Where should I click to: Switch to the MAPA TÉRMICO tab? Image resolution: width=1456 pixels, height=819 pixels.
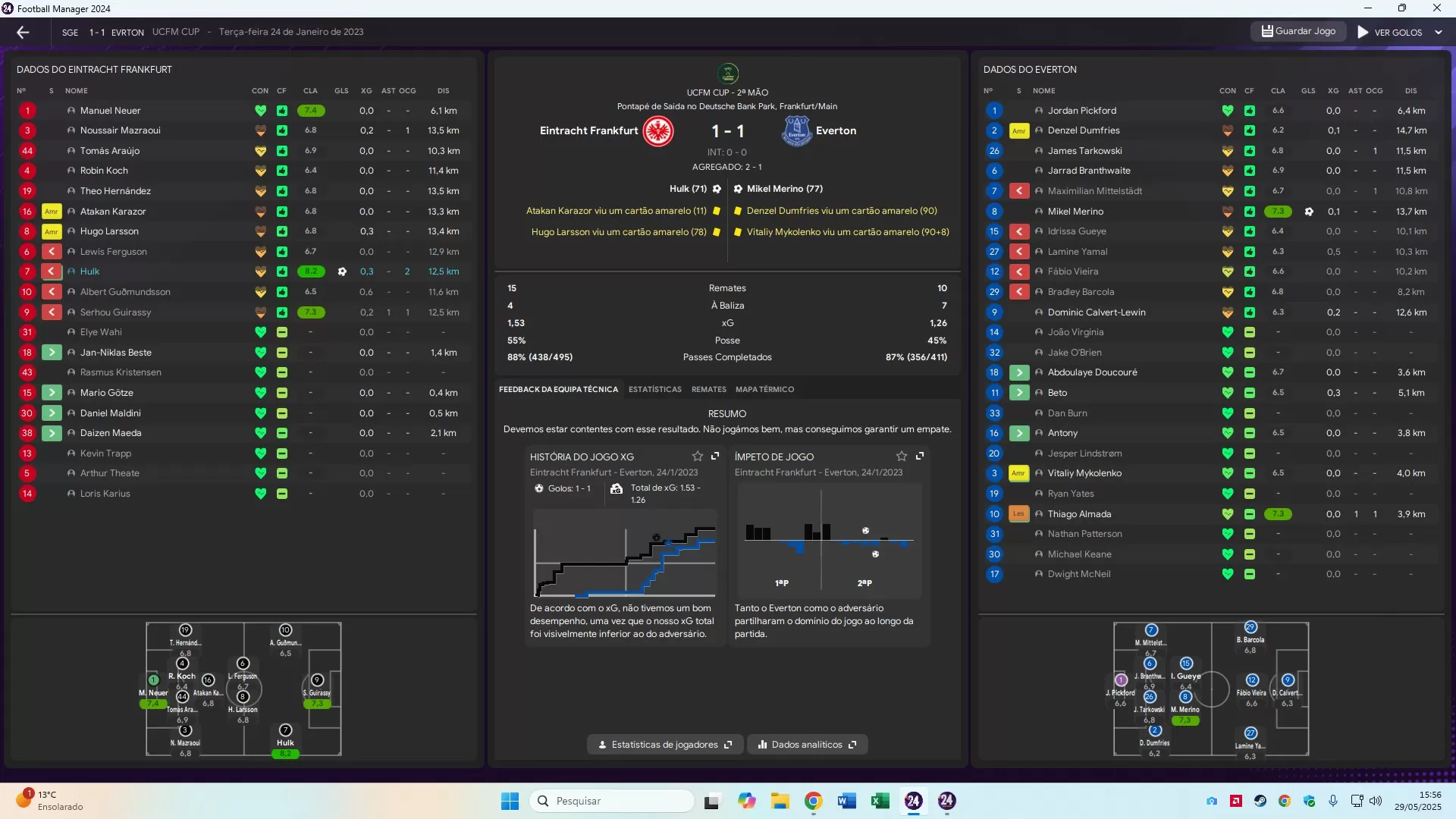764,389
